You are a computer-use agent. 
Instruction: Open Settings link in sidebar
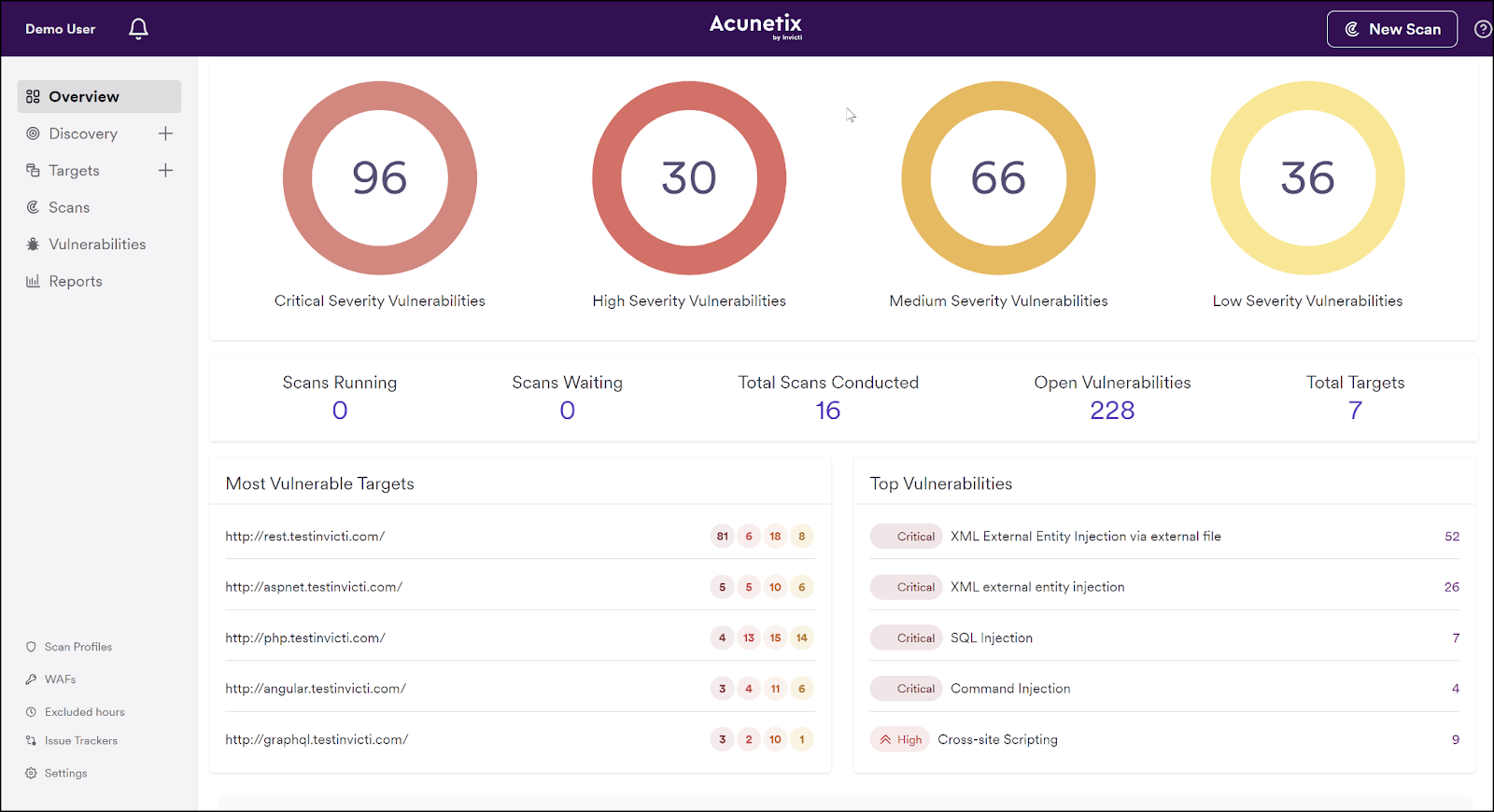click(x=65, y=774)
